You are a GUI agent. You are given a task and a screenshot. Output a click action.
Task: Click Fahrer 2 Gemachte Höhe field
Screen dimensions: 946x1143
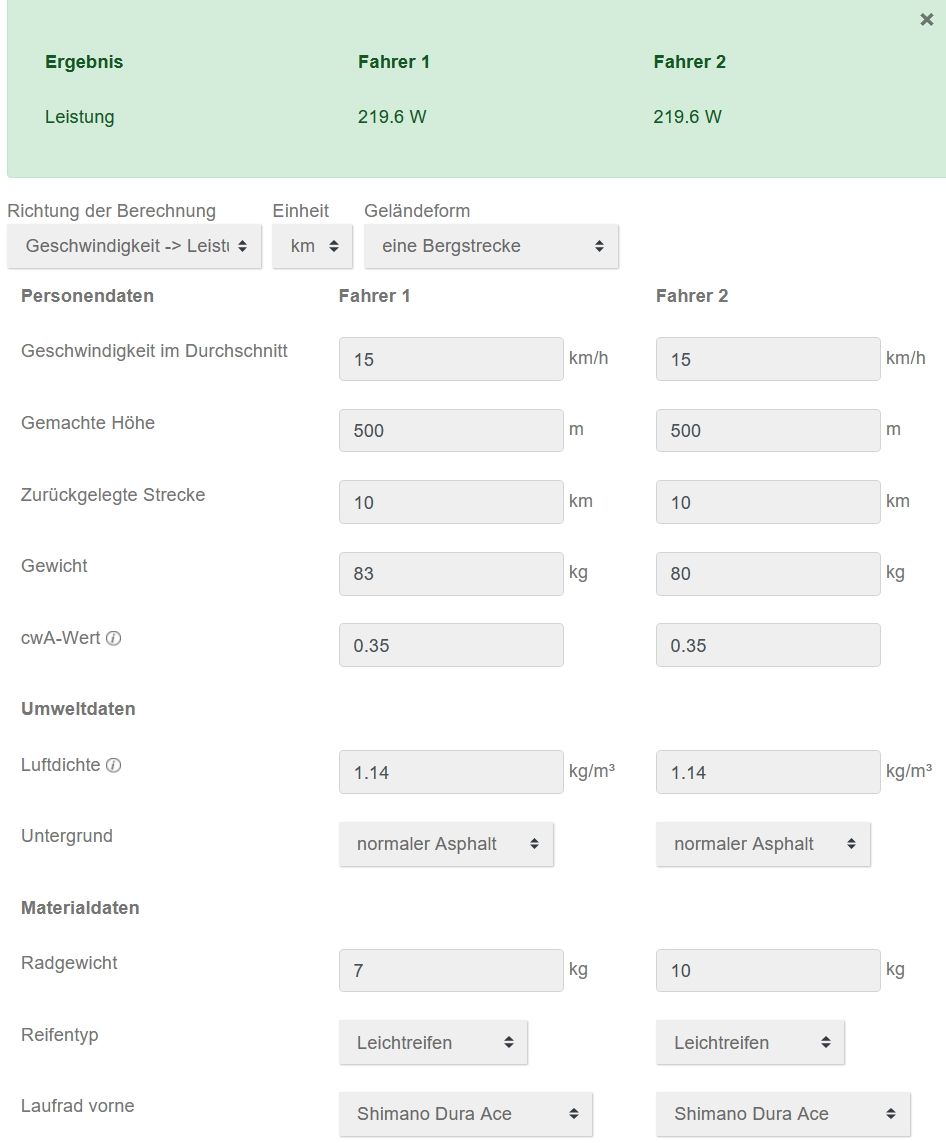pyautogui.click(x=768, y=431)
